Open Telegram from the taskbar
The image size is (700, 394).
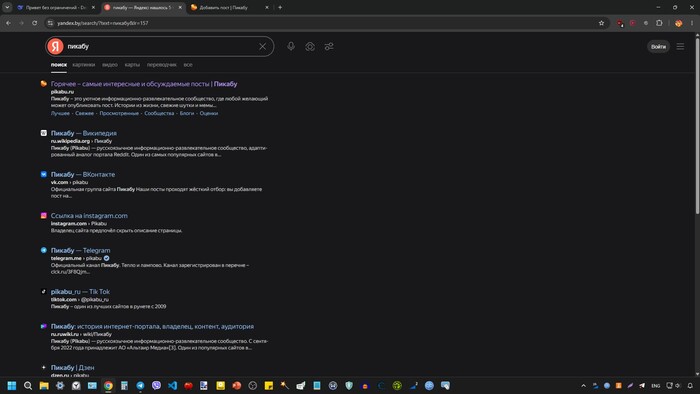[140, 386]
